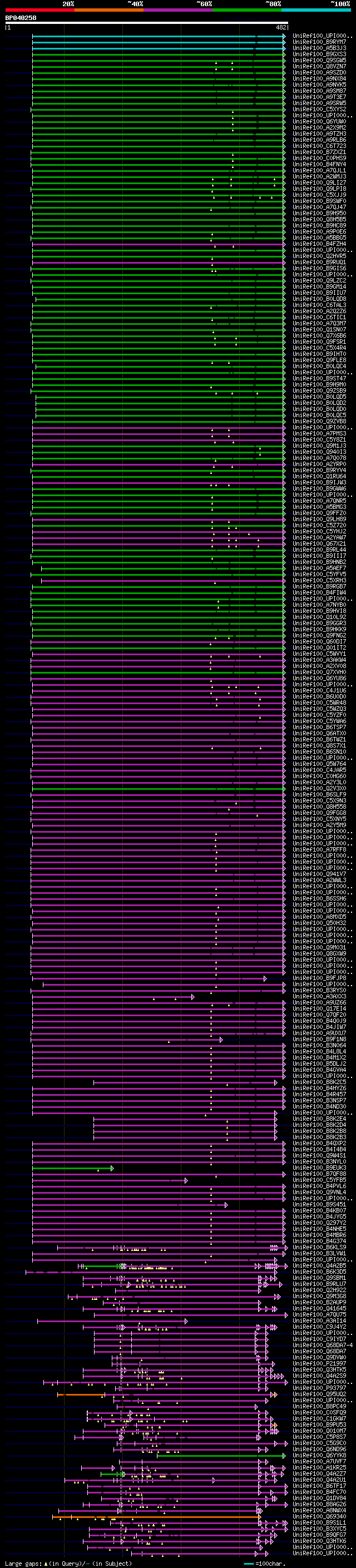Viewport: 356px width, 1568px height.
Task: Click the UniRef100_Q9LI27 label
Action: (x=319, y=182)
